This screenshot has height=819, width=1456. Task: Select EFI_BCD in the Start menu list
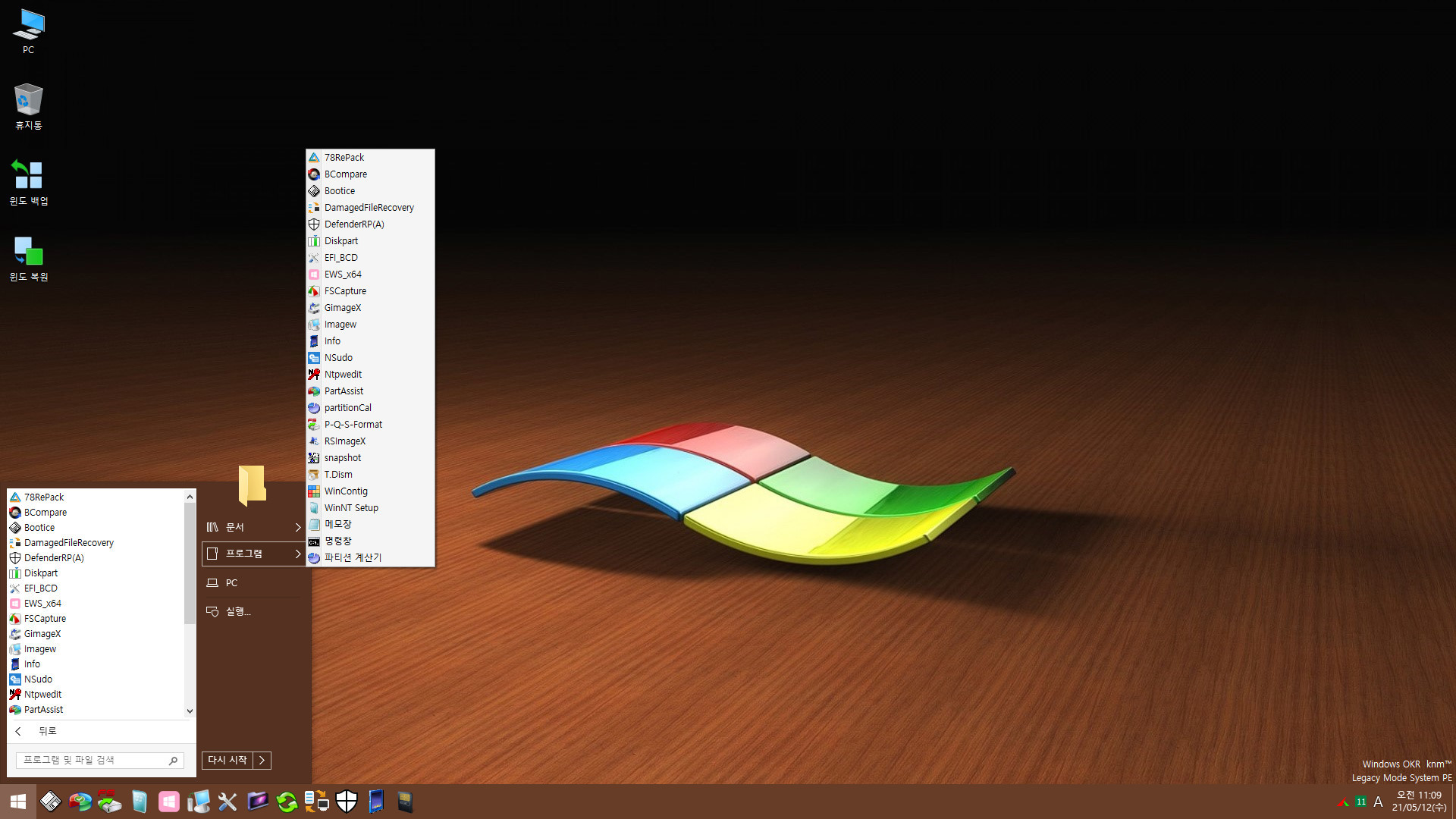tap(96, 588)
